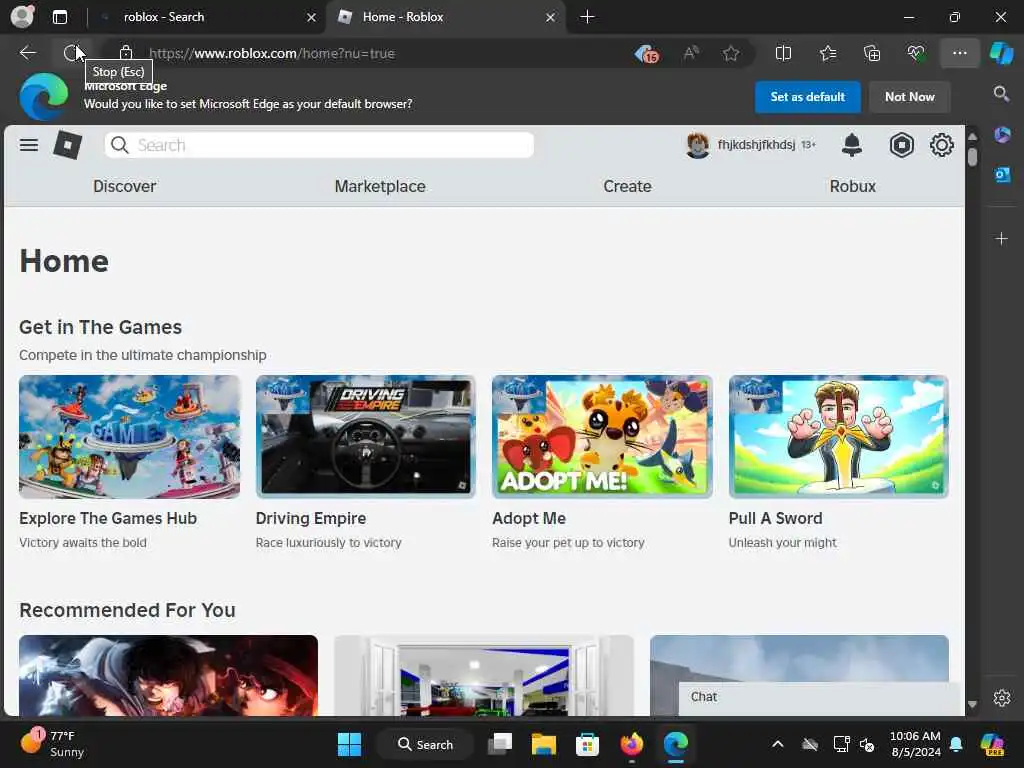Click the fhjkdshjfkhdsj profile avatar

tap(697, 145)
